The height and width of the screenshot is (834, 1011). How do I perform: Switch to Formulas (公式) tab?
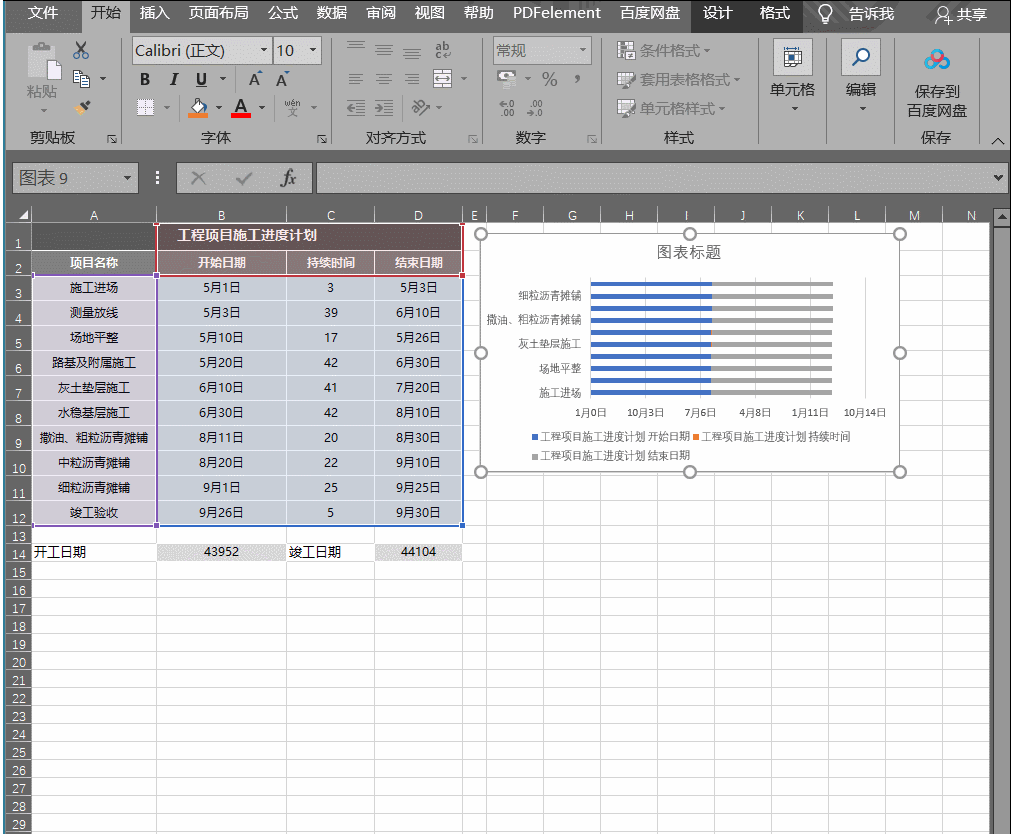[x=282, y=13]
